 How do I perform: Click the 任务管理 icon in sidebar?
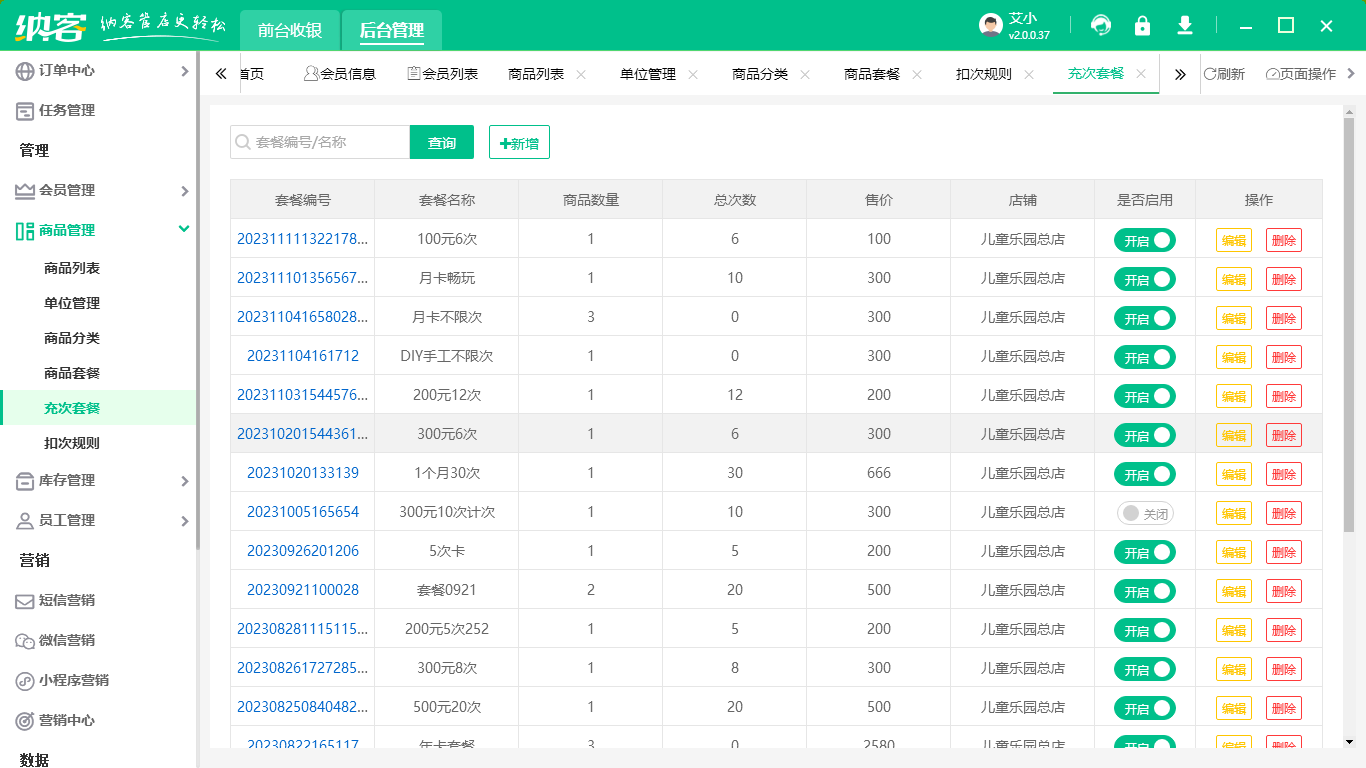[x=24, y=110]
